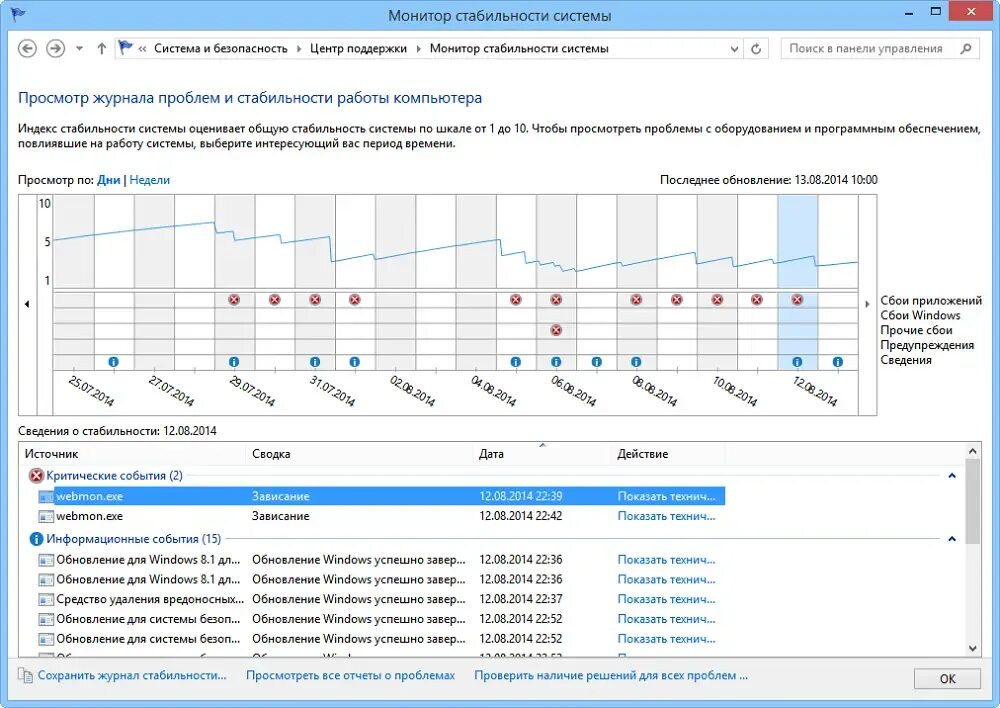Select application failure icon on 30.07.2014
Screen dimensions: 1000x708
pos(274,299)
